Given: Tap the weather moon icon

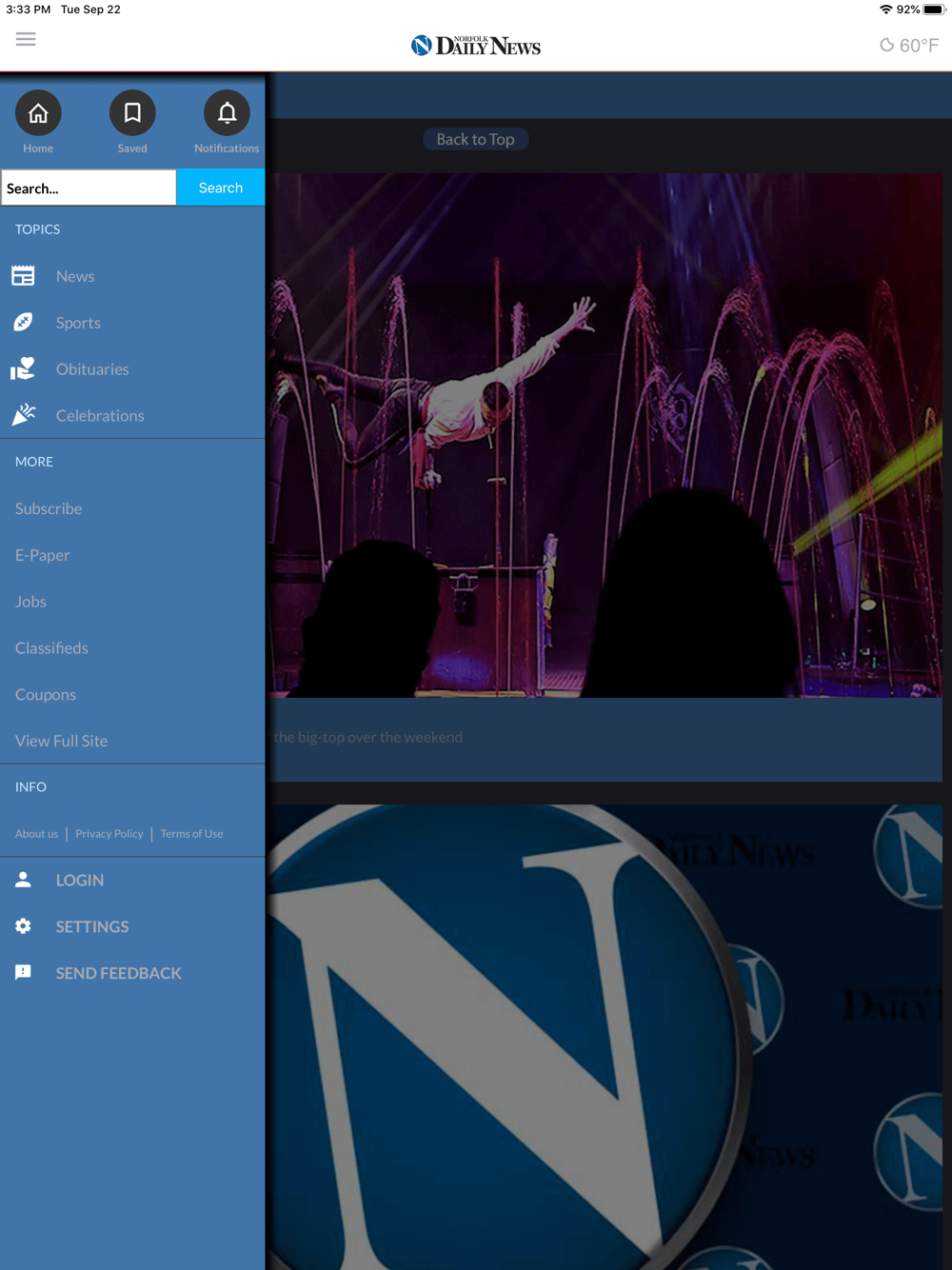Looking at the screenshot, I should (886, 45).
